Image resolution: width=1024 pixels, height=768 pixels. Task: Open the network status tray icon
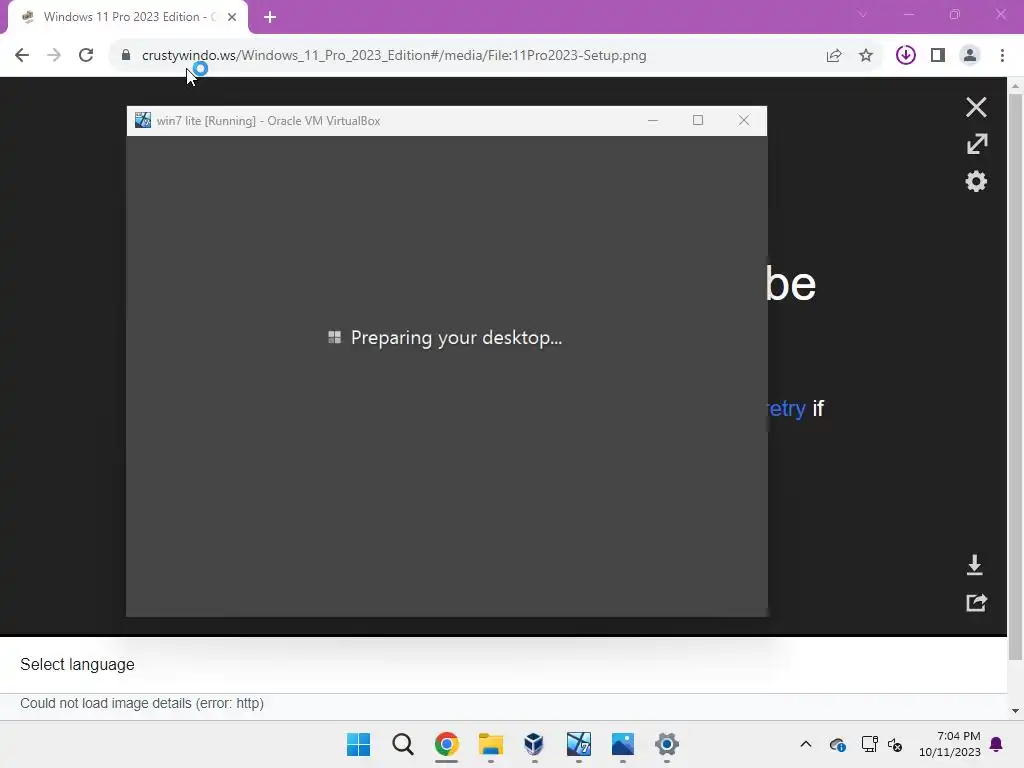[869, 744]
